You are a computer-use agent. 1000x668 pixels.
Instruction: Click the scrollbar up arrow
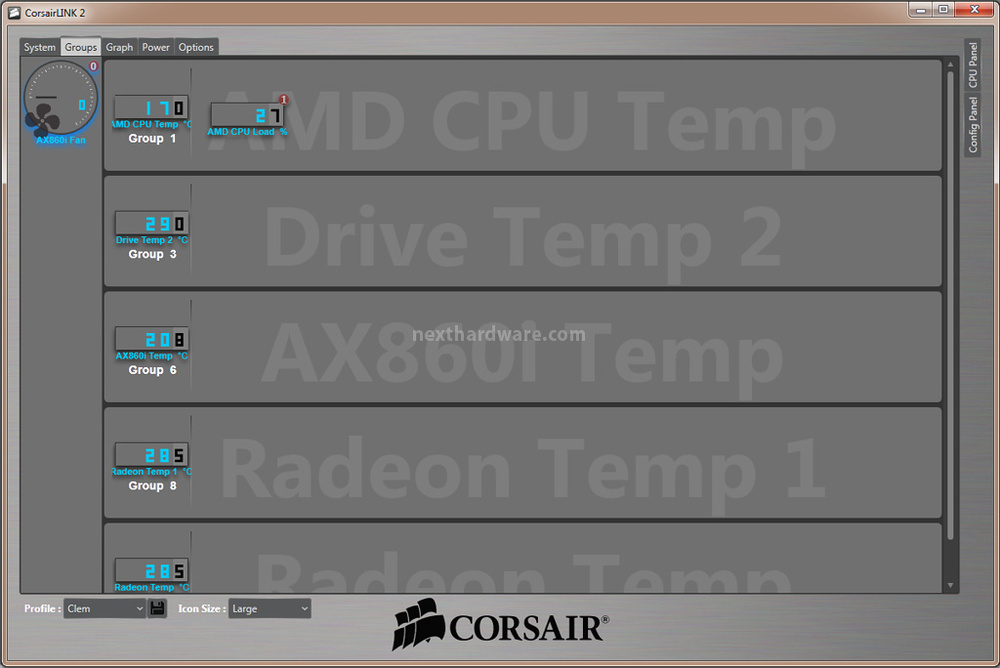[x=950, y=64]
